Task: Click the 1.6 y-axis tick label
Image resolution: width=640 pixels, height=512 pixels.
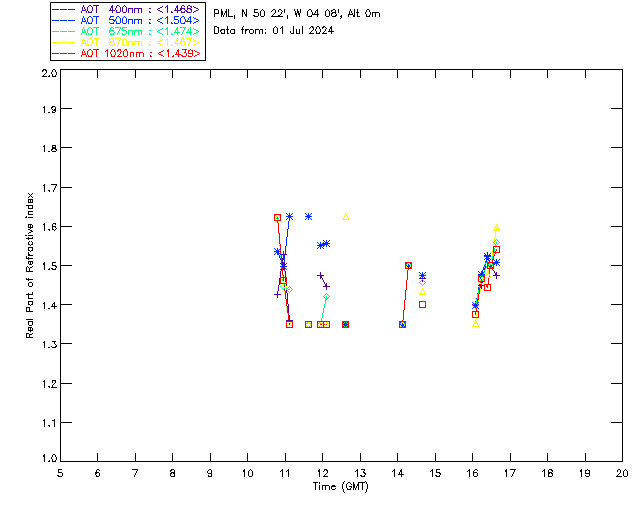Action: (49, 227)
